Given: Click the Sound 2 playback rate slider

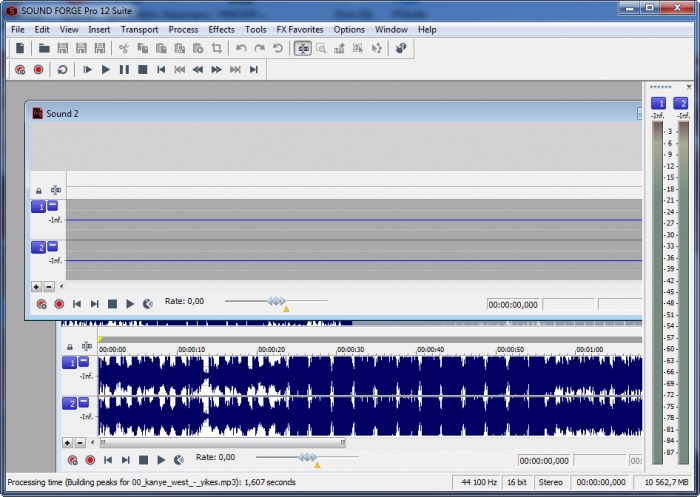Looking at the screenshot, I should 276,301.
